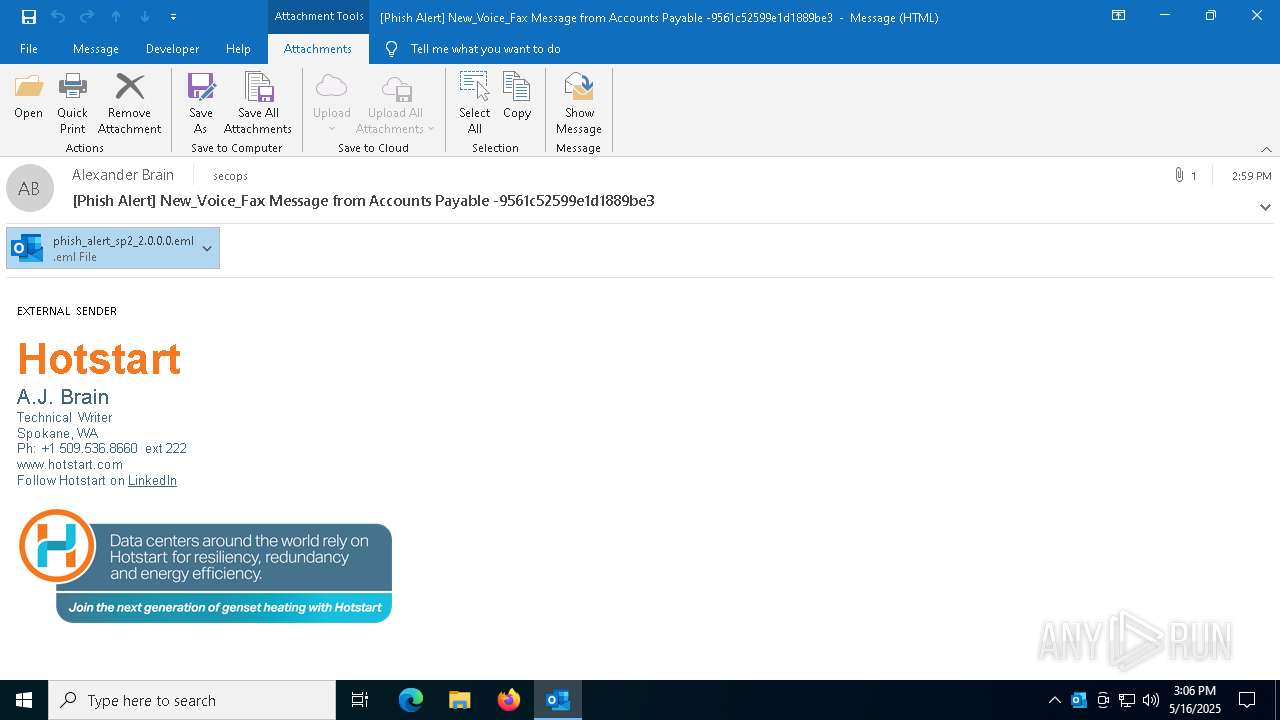The width and height of the screenshot is (1280, 720).
Task: Click the network tray icon
Action: point(1127,700)
